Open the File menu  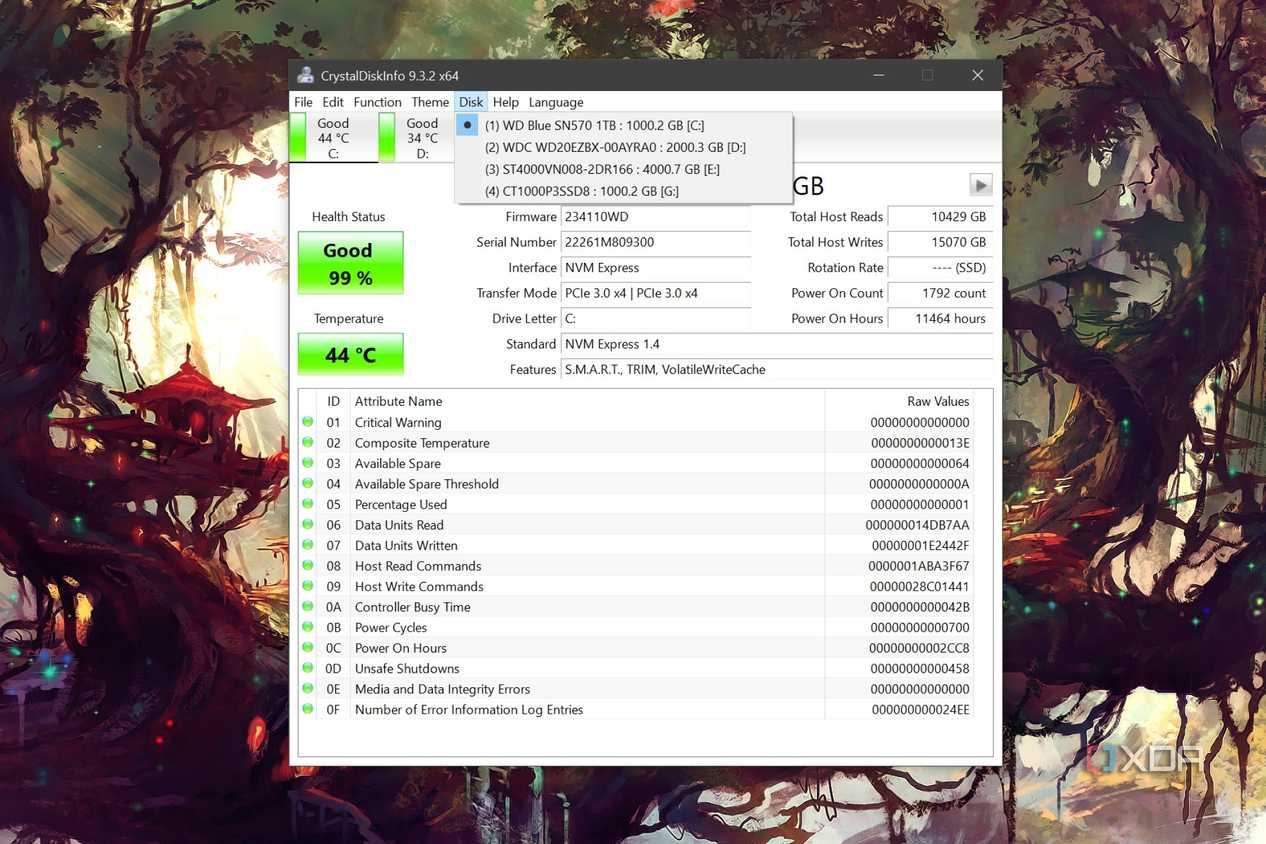(x=303, y=102)
